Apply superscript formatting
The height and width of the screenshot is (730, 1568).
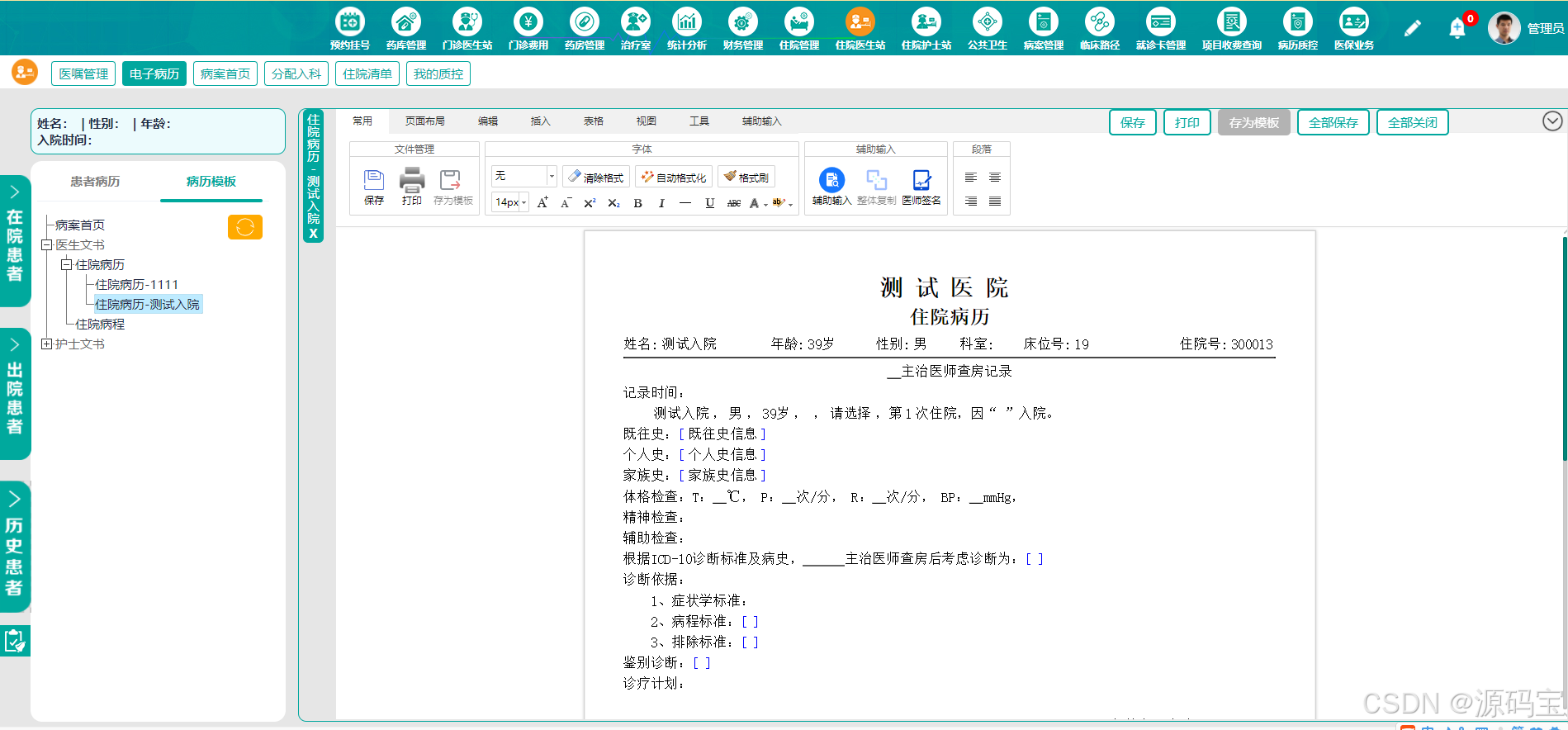point(590,202)
